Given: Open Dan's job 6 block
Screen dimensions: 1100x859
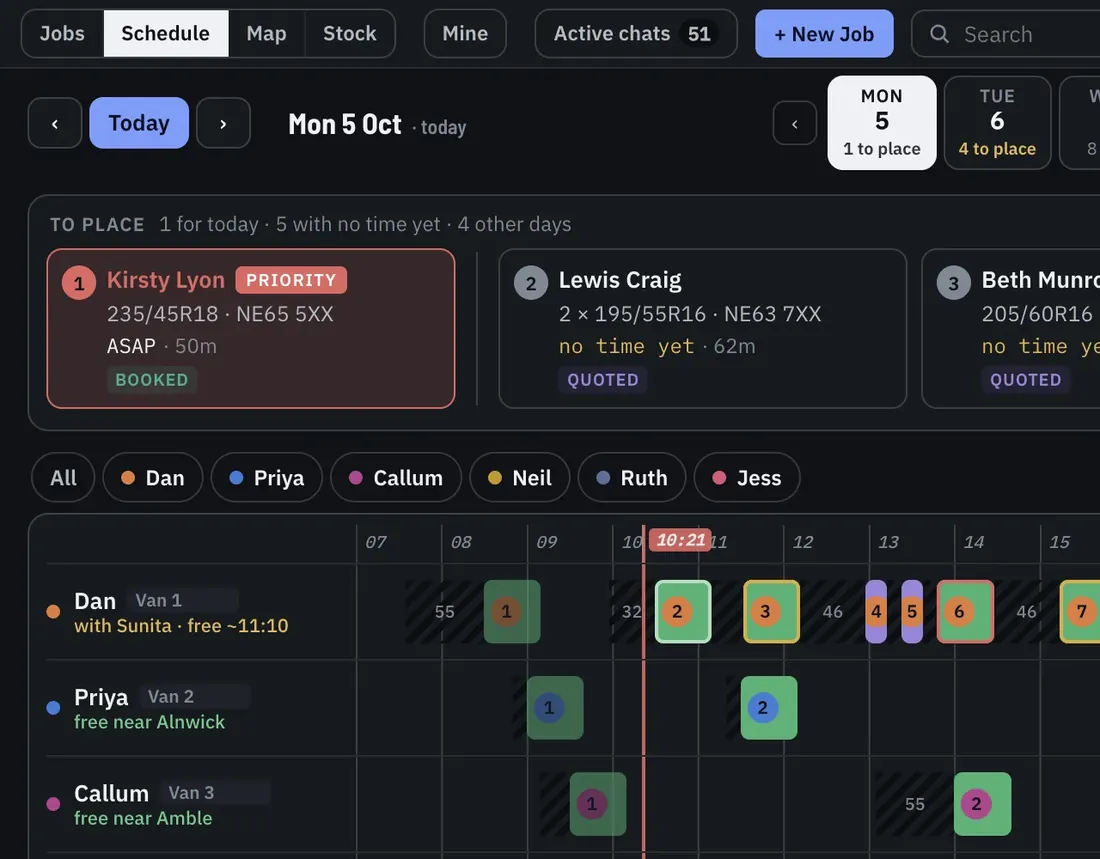Looking at the screenshot, I should [965, 612].
